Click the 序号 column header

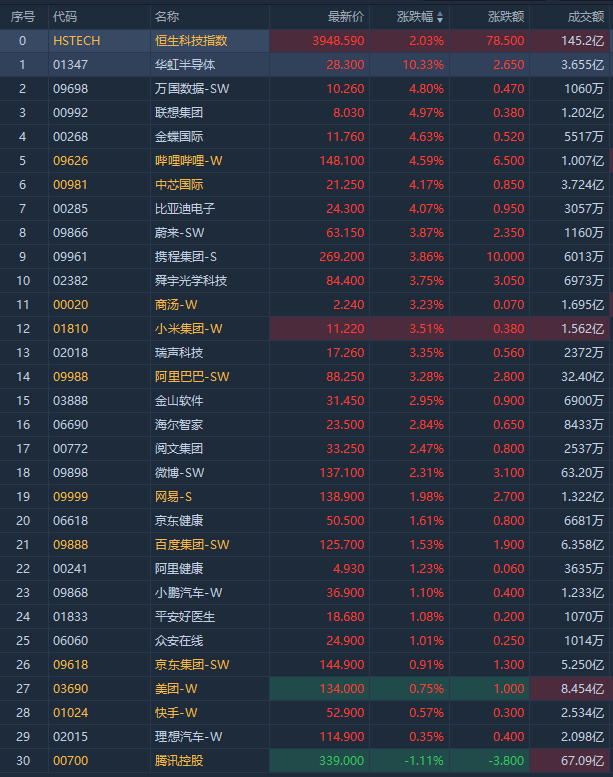22,17
